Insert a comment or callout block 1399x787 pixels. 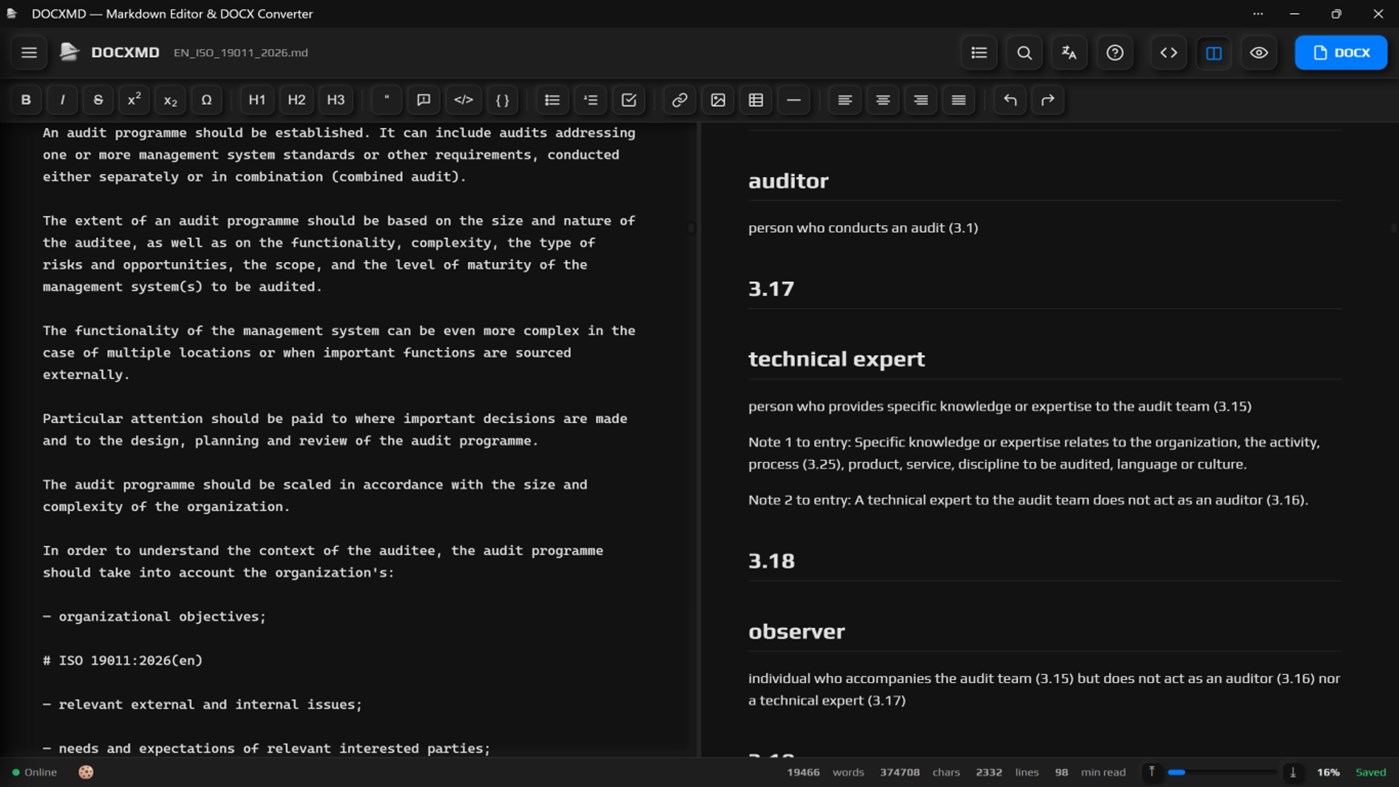coord(424,100)
